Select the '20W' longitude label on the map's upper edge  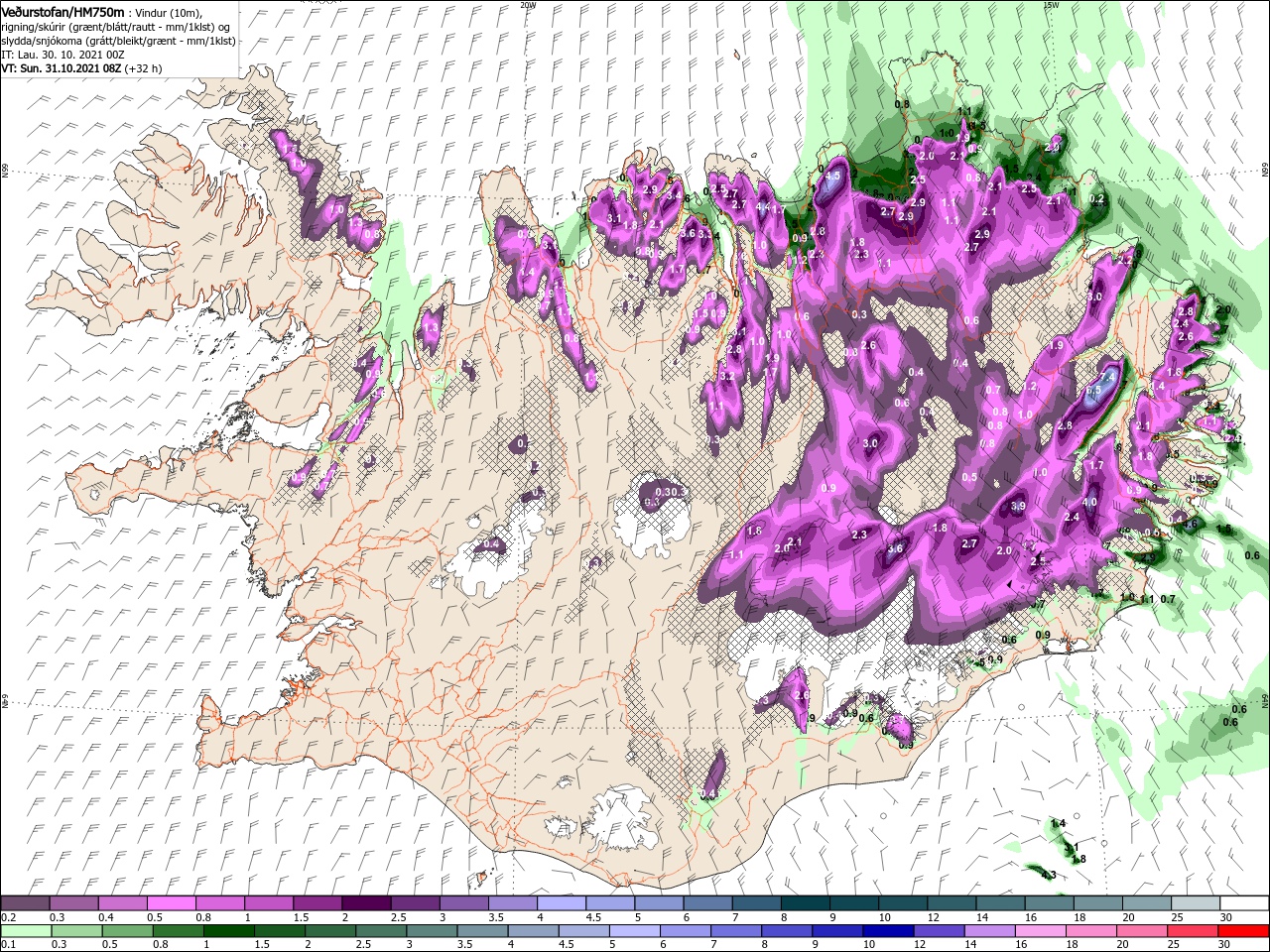(528, 5)
